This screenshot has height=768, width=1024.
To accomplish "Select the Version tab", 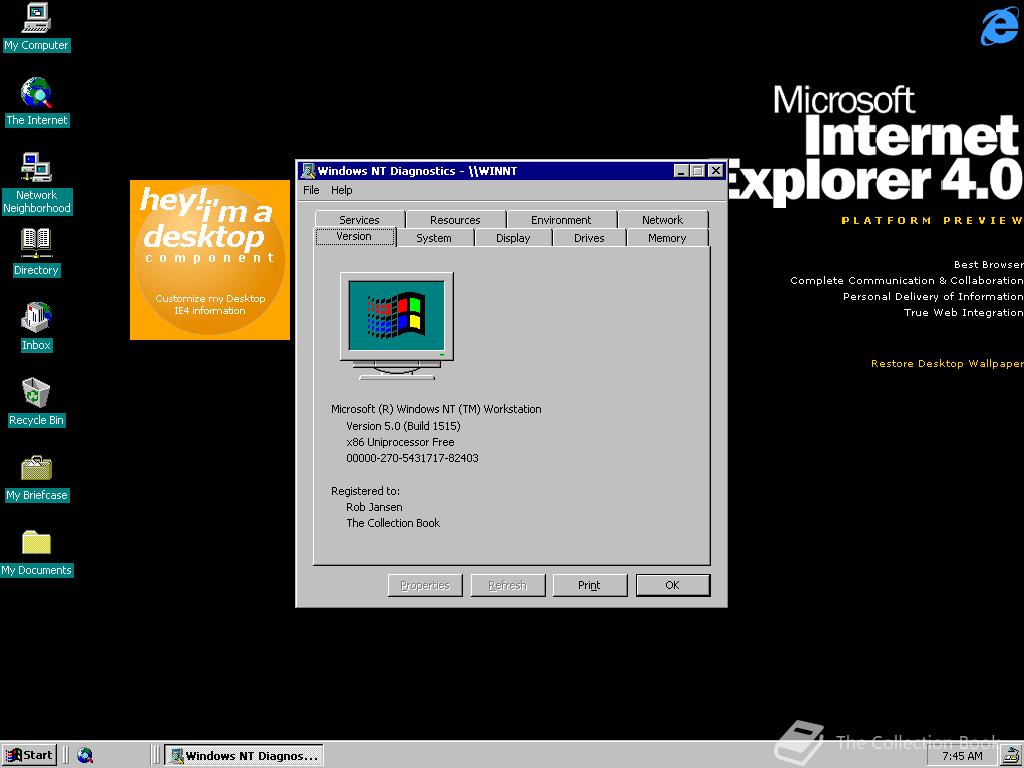I will [x=355, y=236].
